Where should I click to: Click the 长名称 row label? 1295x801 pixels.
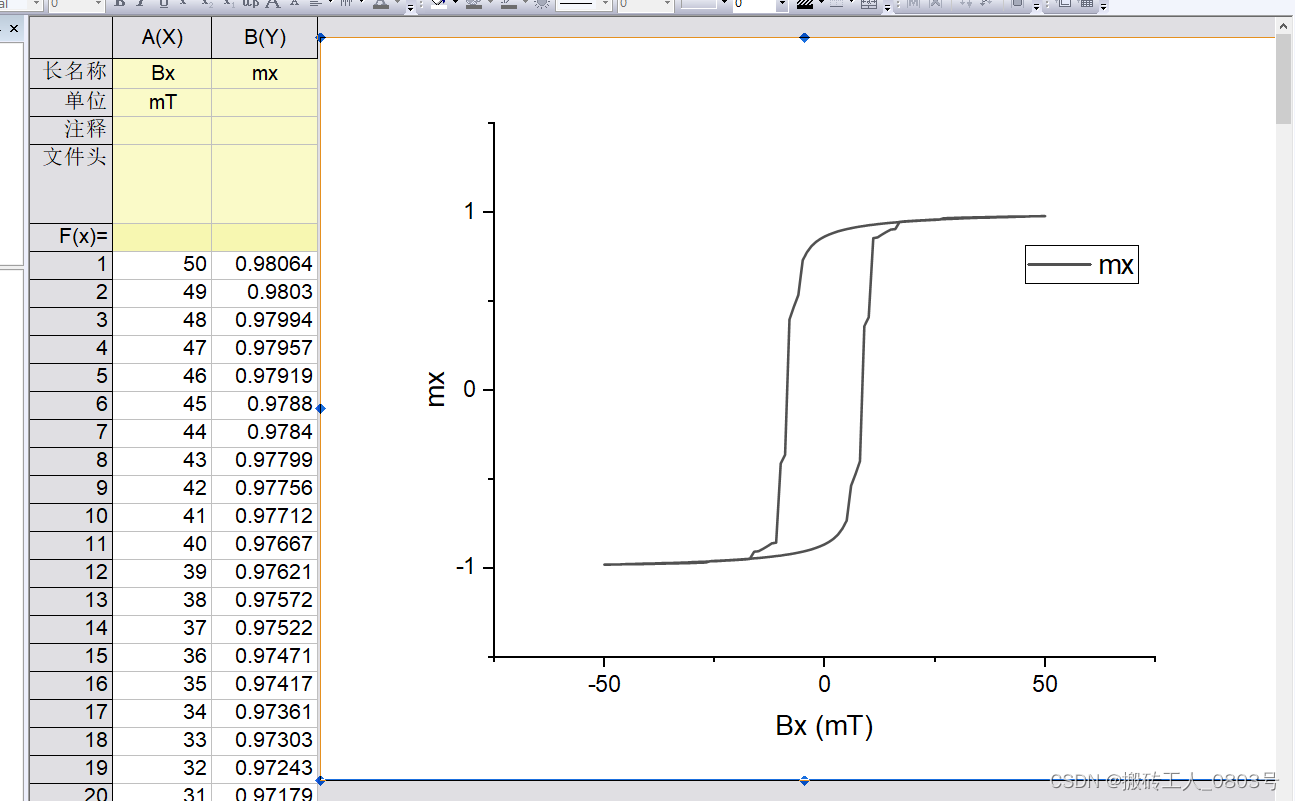click(x=71, y=73)
